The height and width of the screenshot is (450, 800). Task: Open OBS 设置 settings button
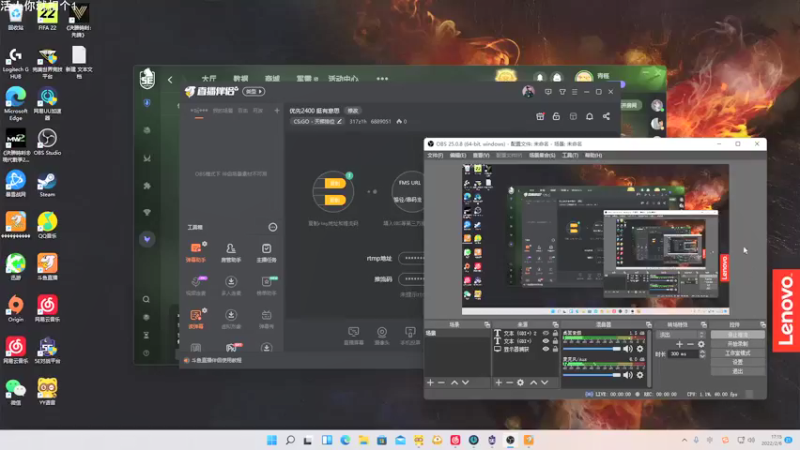(x=737, y=362)
